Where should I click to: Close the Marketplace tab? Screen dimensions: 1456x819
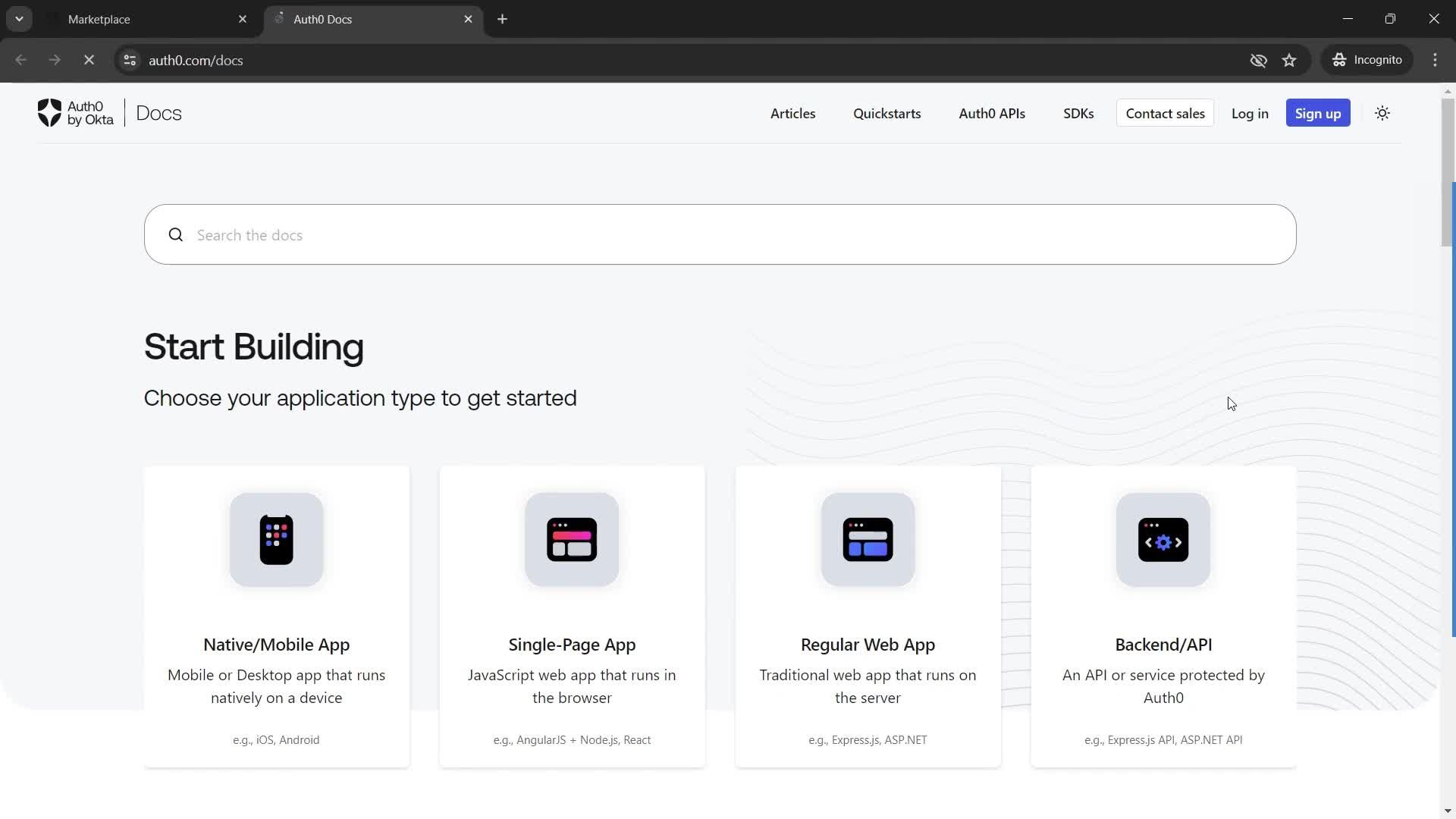243,19
